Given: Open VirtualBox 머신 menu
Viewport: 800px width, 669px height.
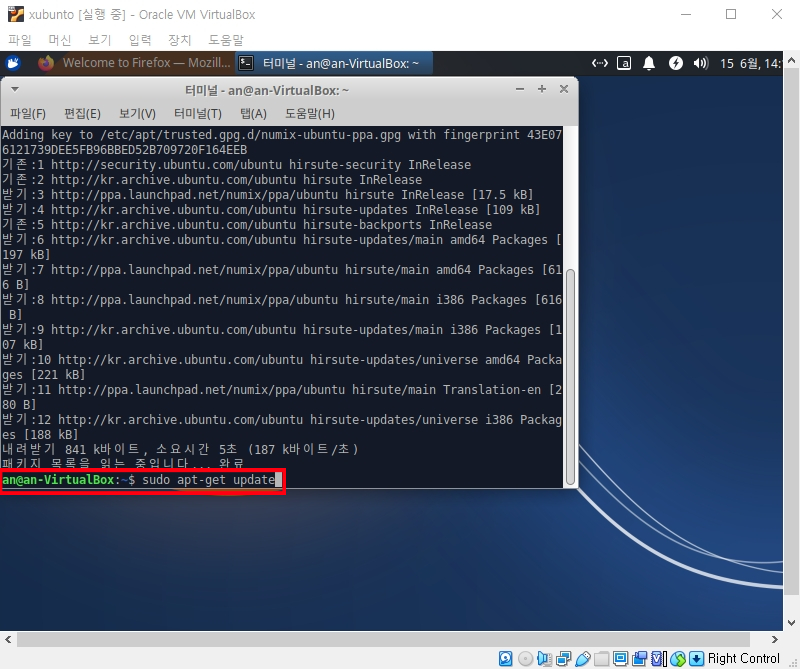Looking at the screenshot, I should (60, 40).
